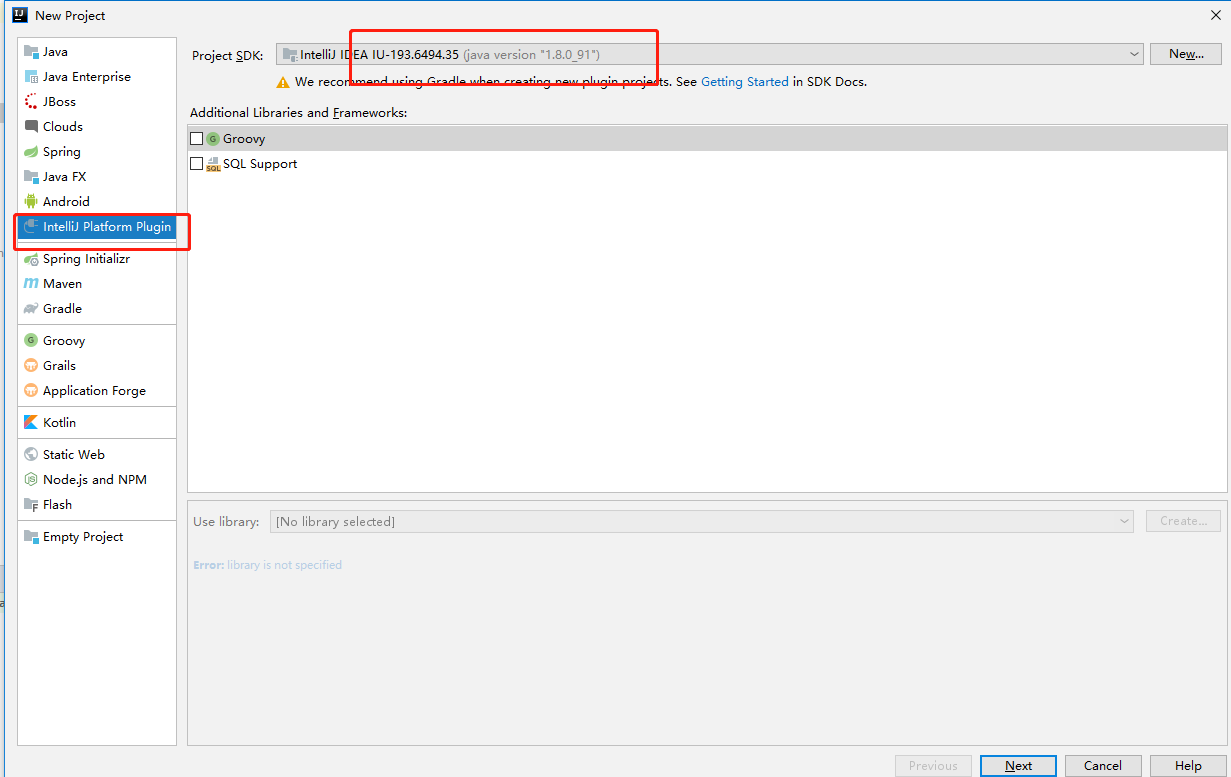Select Grails project type label
This screenshot has height=777, width=1231.
(59, 366)
